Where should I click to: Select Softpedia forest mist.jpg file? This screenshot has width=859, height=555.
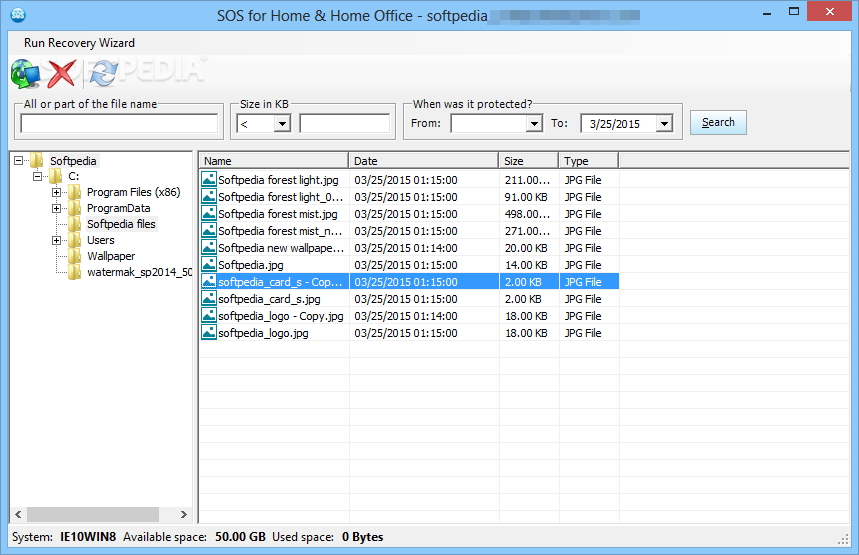pyautogui.click(x=278, y=214)
